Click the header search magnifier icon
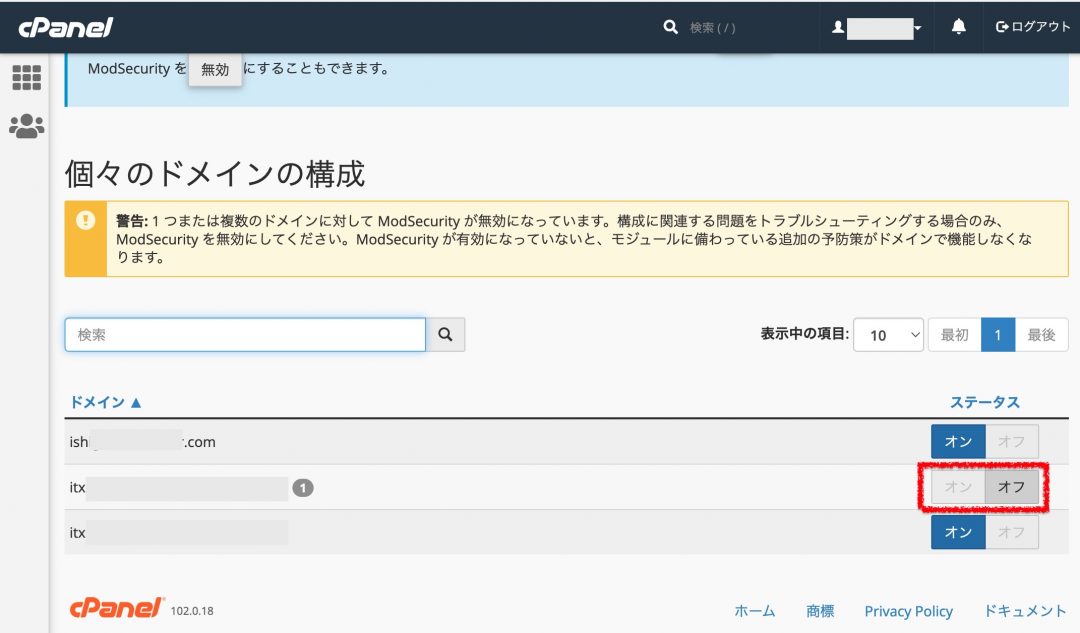The image size is (1080, 633). (671, 27)
